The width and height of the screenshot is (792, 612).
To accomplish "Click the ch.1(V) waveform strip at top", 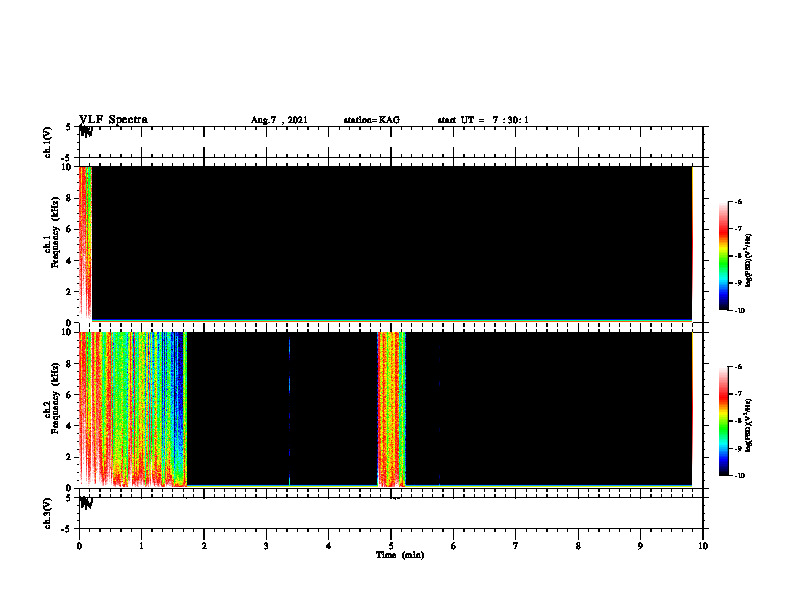I will pyautogui.click(x=391, y=142).
